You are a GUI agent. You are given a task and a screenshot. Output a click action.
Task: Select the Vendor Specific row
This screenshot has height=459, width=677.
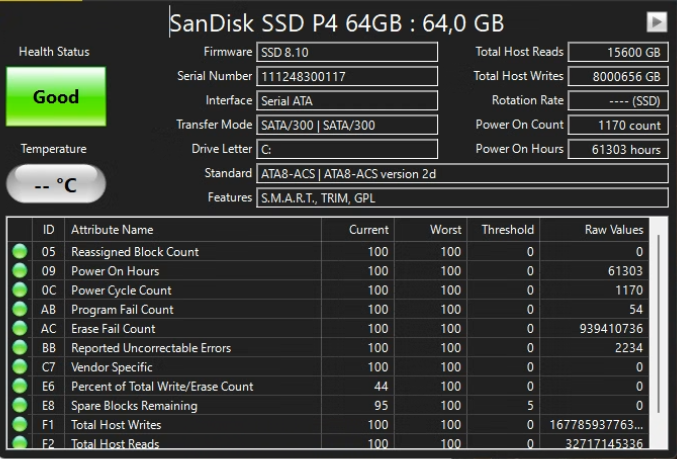[328, 367]
